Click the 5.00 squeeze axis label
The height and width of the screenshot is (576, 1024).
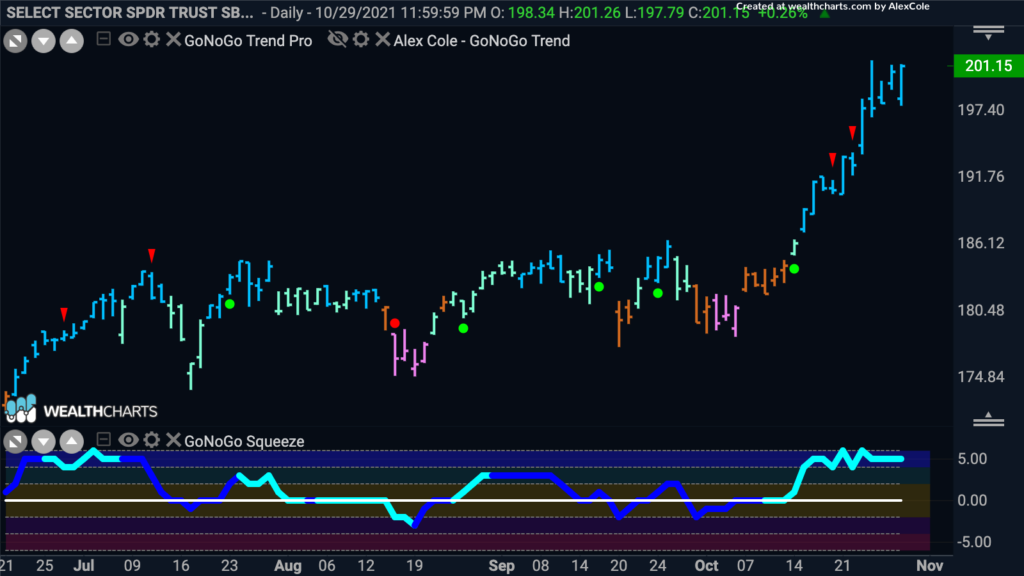coord(972,458)
